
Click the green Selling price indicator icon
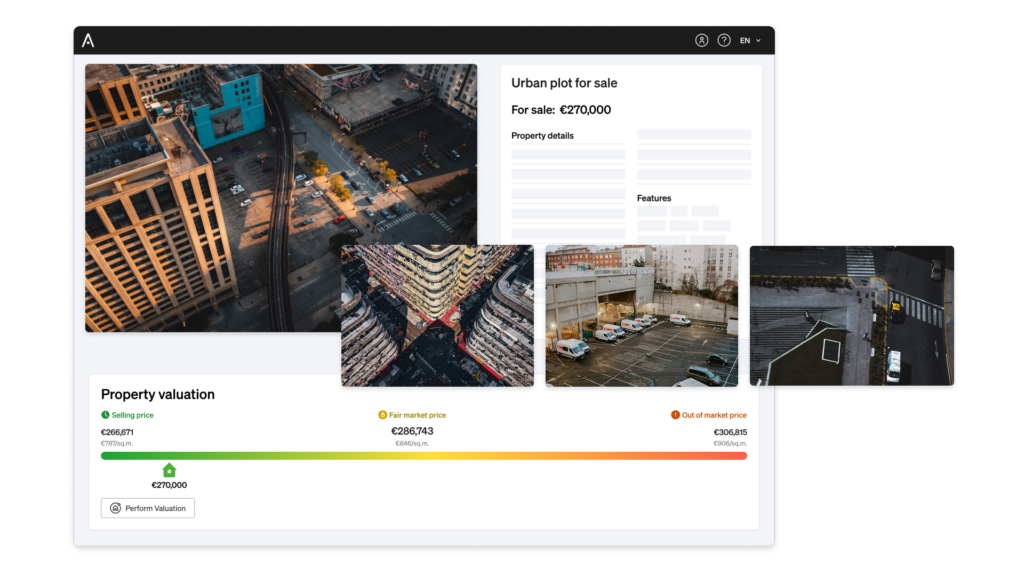tap(105, 414)
